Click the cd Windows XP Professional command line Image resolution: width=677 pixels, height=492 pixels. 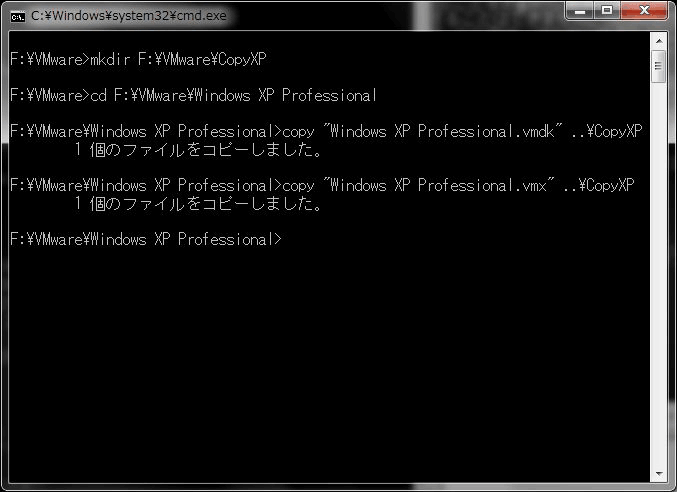pyautogui.click(x=193, y=95)
